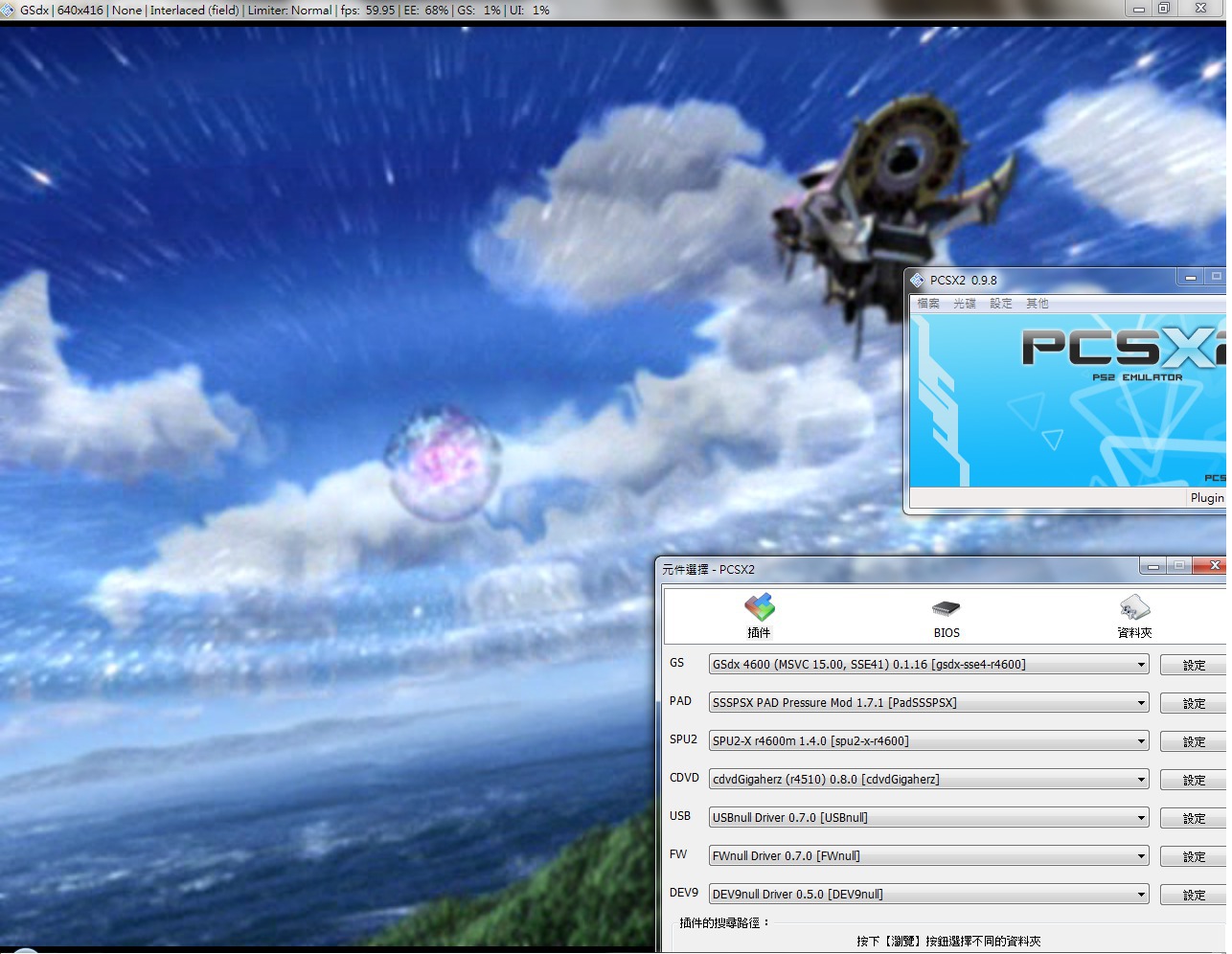Viewport: 1232px width, 954px height.
Task: Open 設定 menu in PCSX2 window
Action: (1001, 304)
